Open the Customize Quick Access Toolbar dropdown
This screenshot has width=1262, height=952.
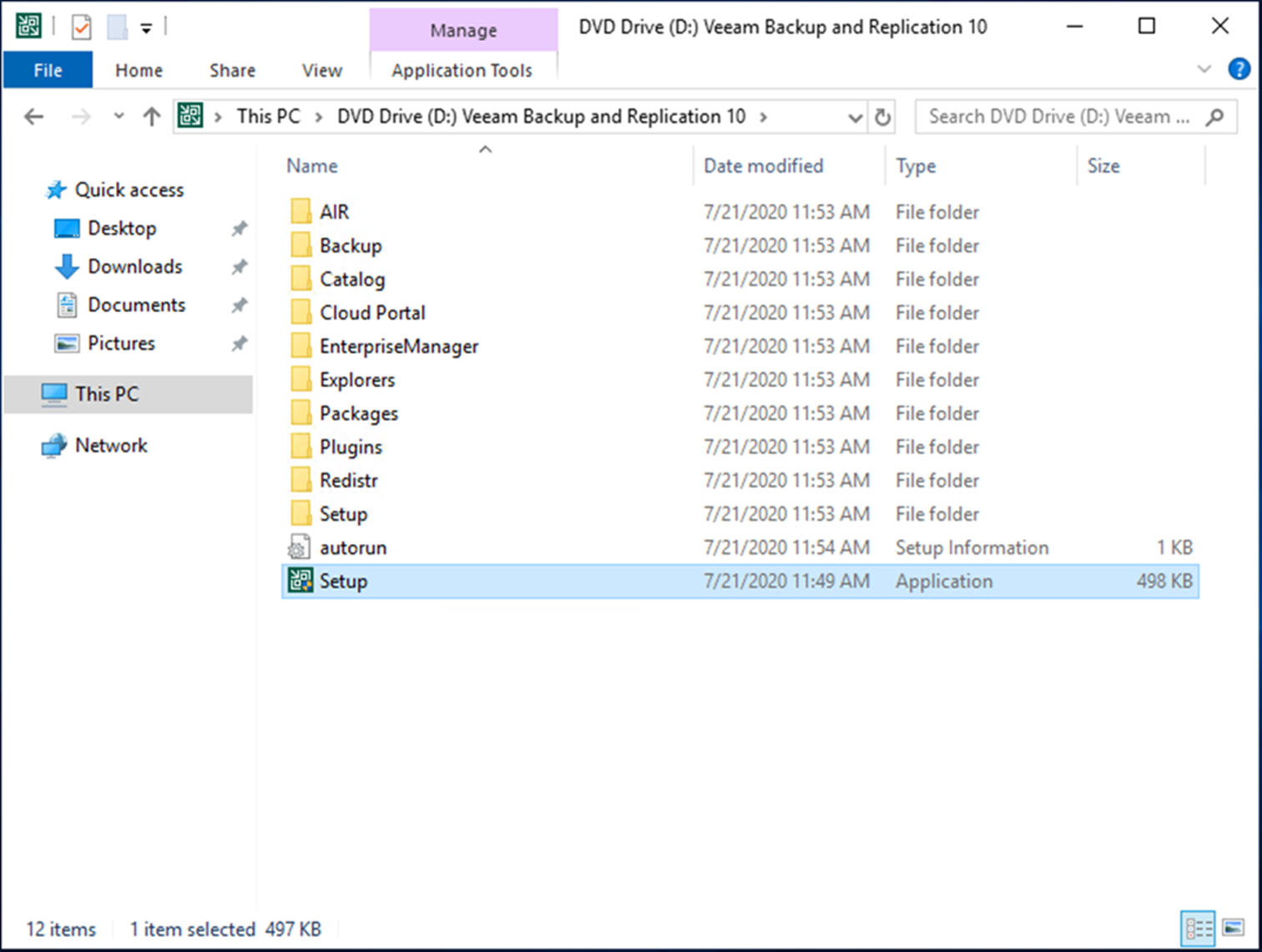click(x=146, y=28)
